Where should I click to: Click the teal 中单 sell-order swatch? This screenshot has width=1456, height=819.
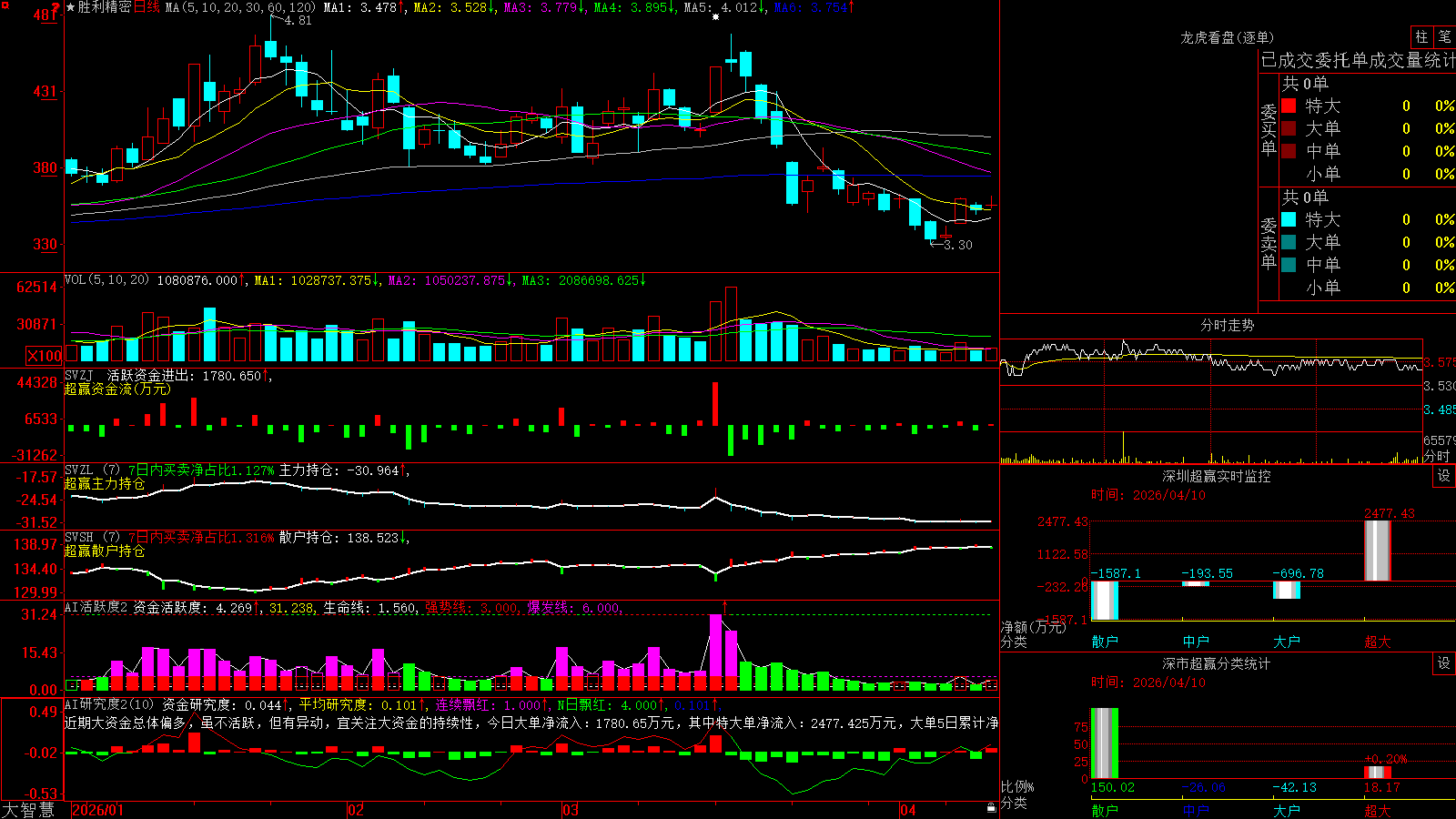[x=1289, y=264]
